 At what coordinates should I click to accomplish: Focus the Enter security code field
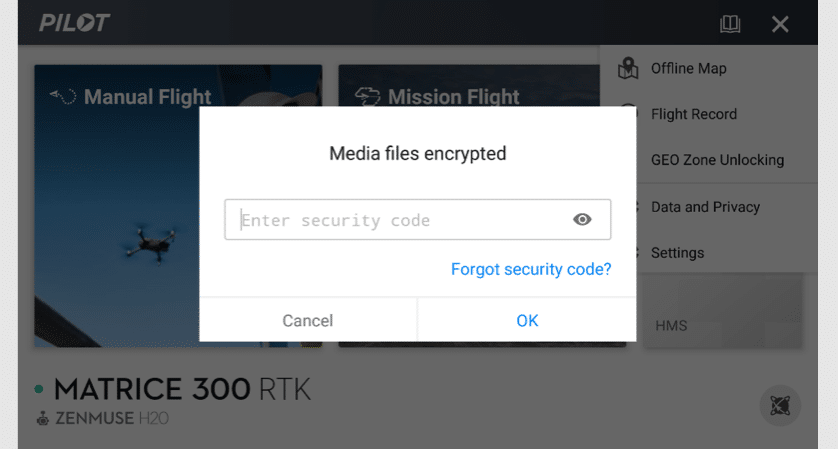pyautogui.click(x=400, y=220)
